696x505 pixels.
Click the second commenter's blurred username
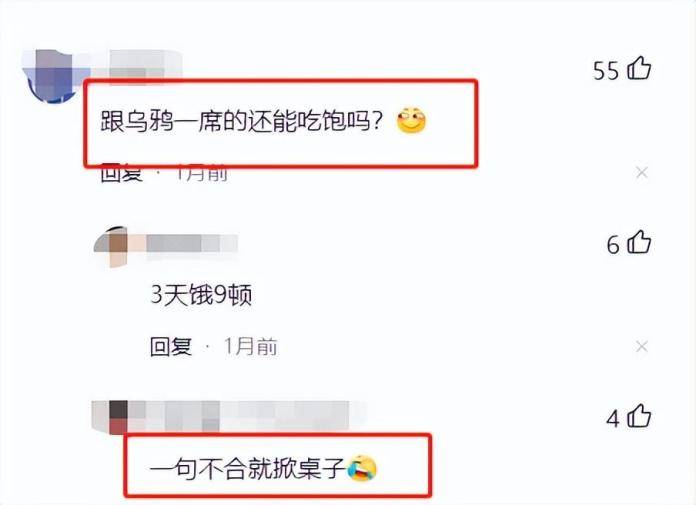tap(192, 244)
